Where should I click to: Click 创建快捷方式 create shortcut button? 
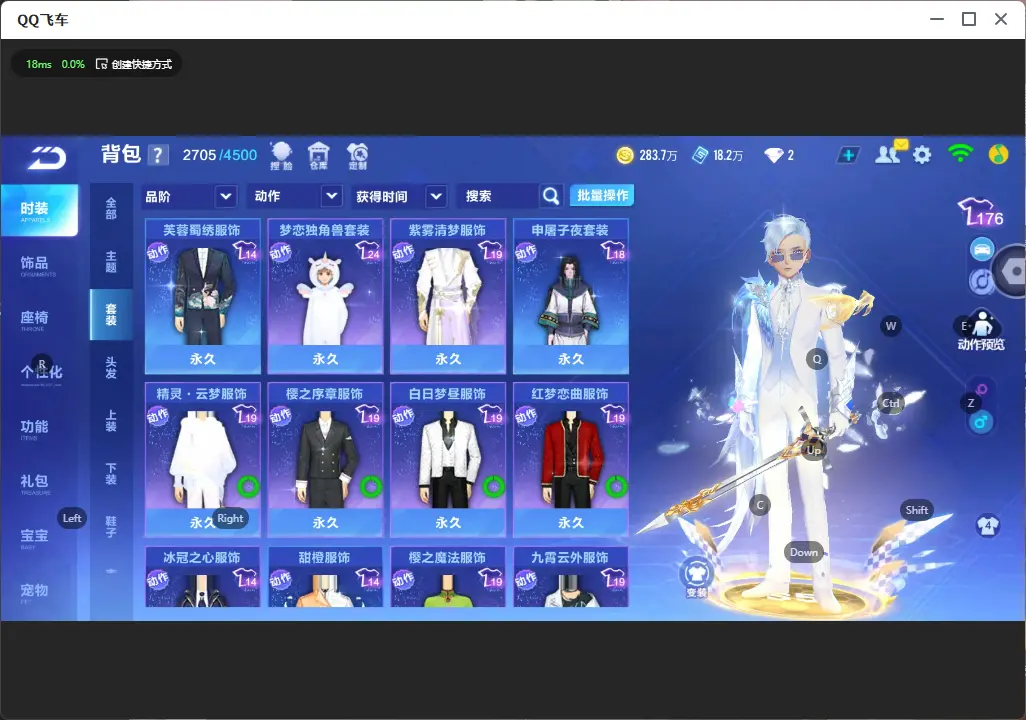134,64
